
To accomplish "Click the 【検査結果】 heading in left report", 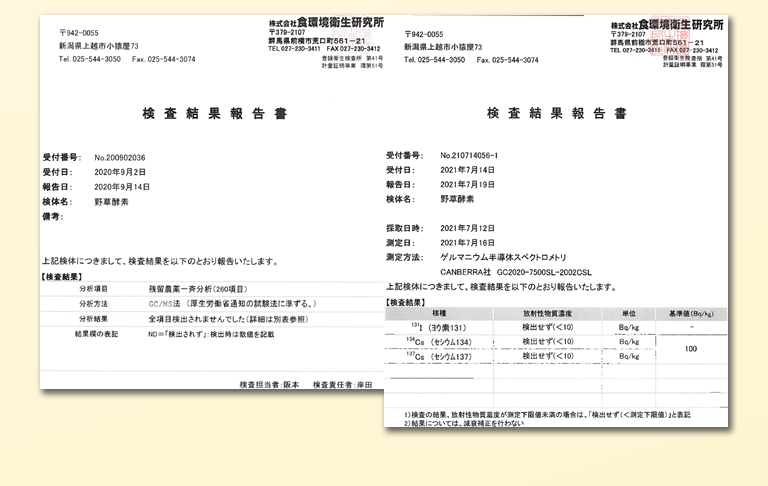I will coord(62,277).
